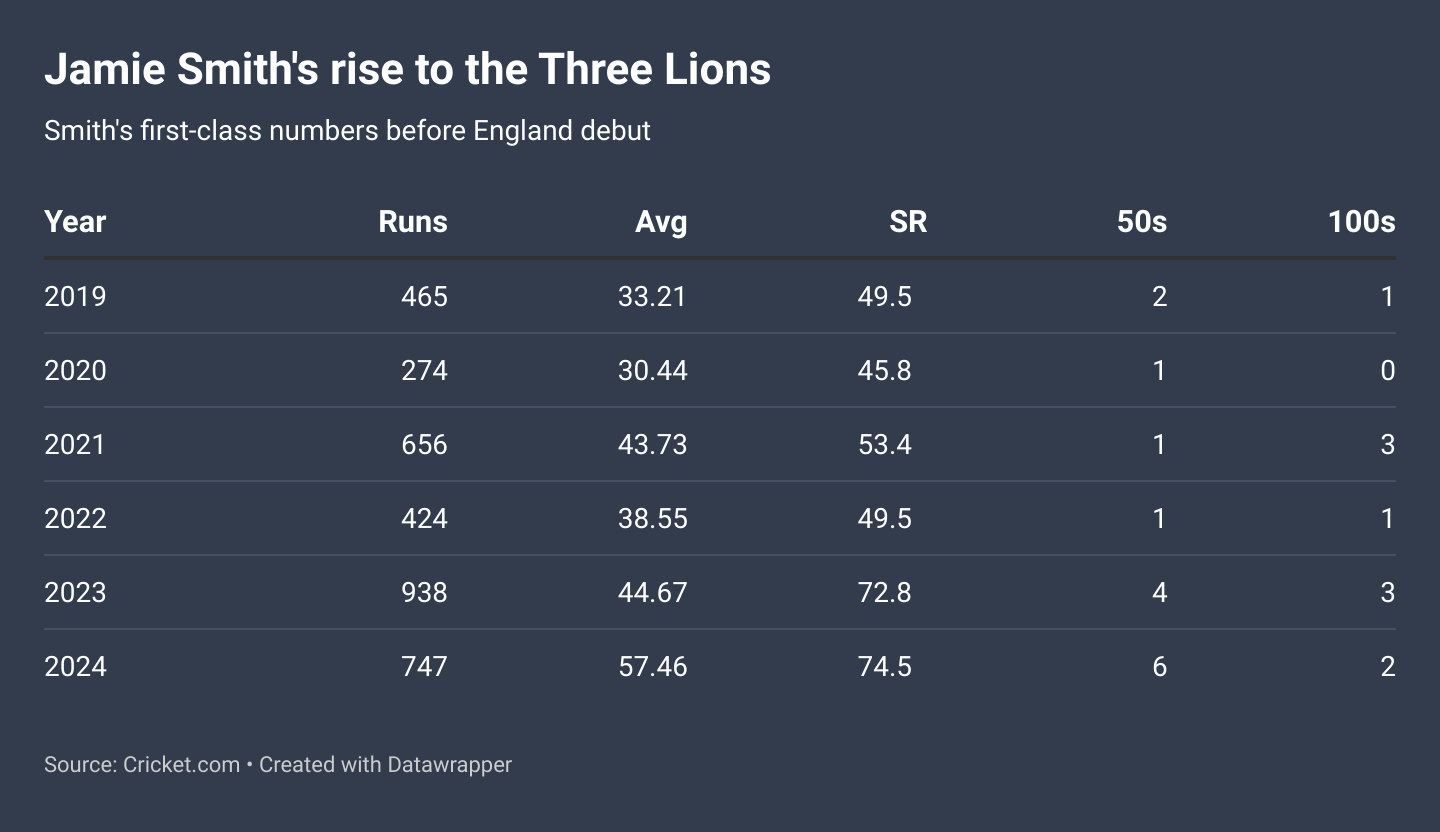
Task: Click the 100s column header
Action: [1361, 221]
